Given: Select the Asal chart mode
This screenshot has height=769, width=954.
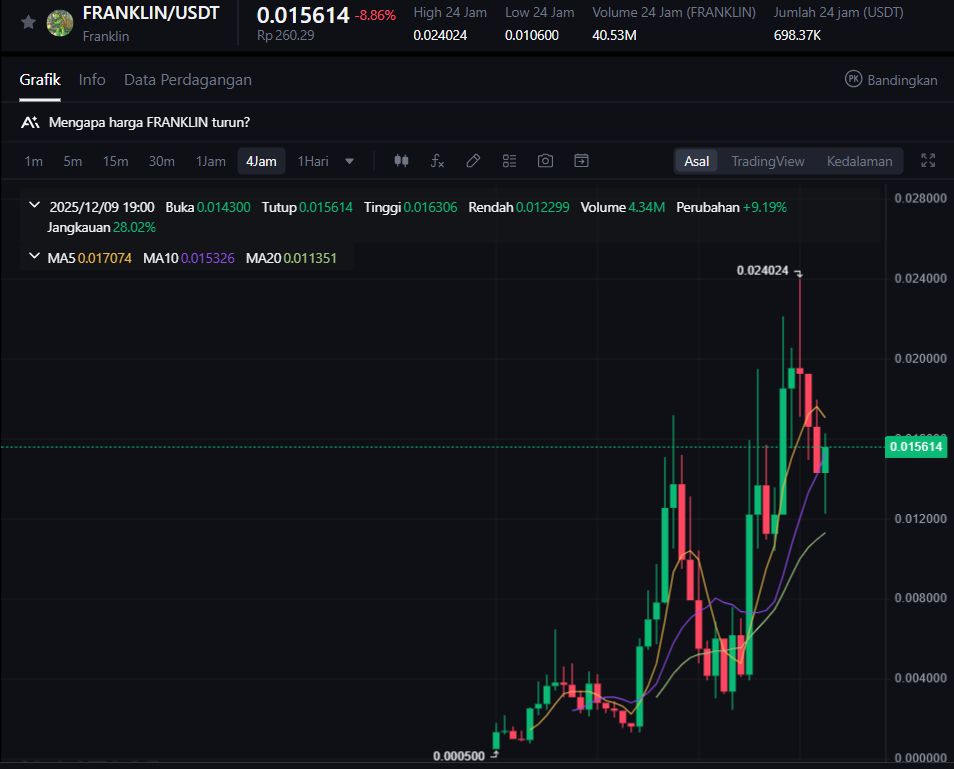Looking at the screenshot, I should 696,161.
